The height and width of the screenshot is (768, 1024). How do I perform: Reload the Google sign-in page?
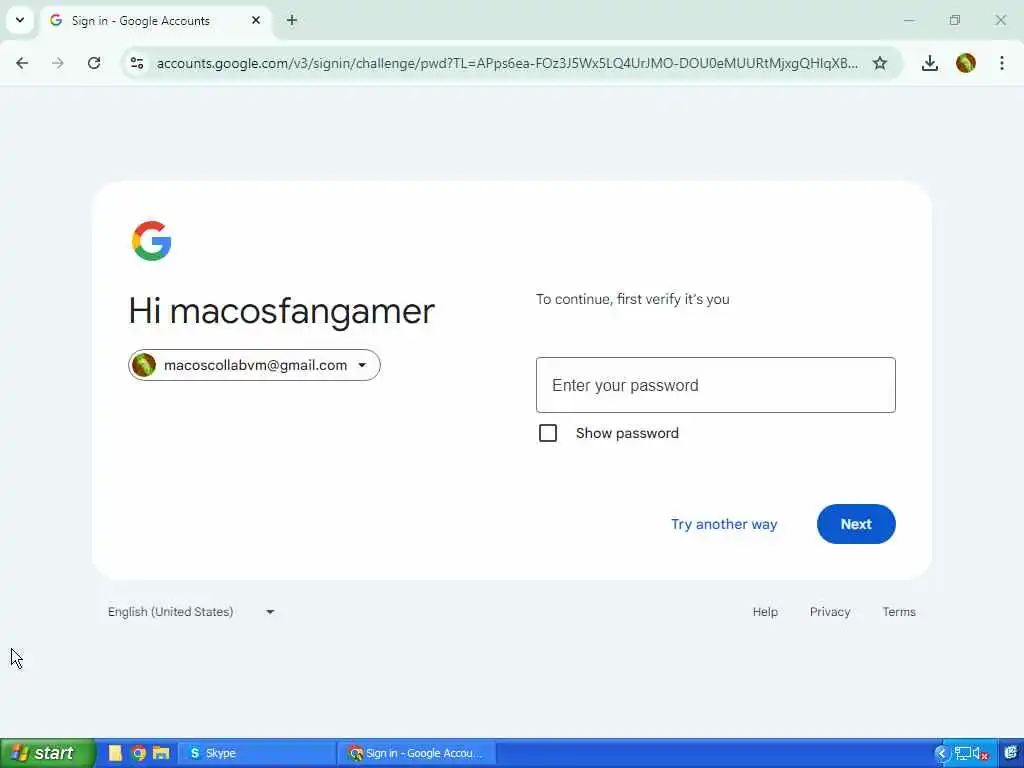coord(94,63)
